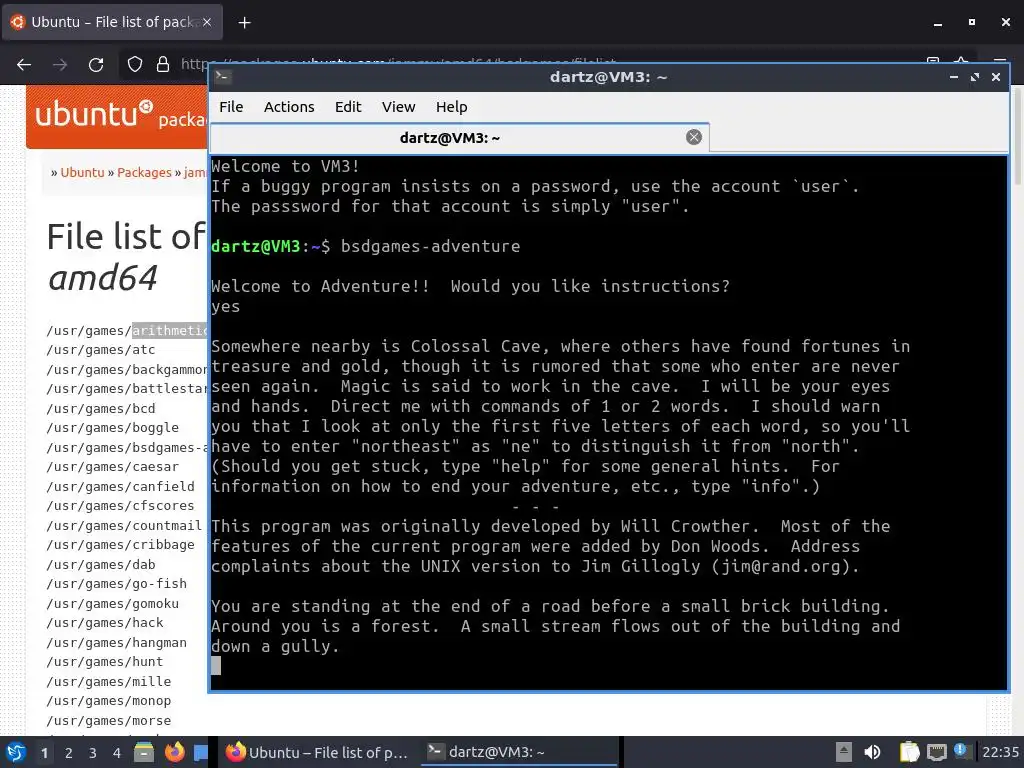Open the file manager from the taskbar
The width and height of the screenshot is (1024, 768).
click(x=144, y=752)
